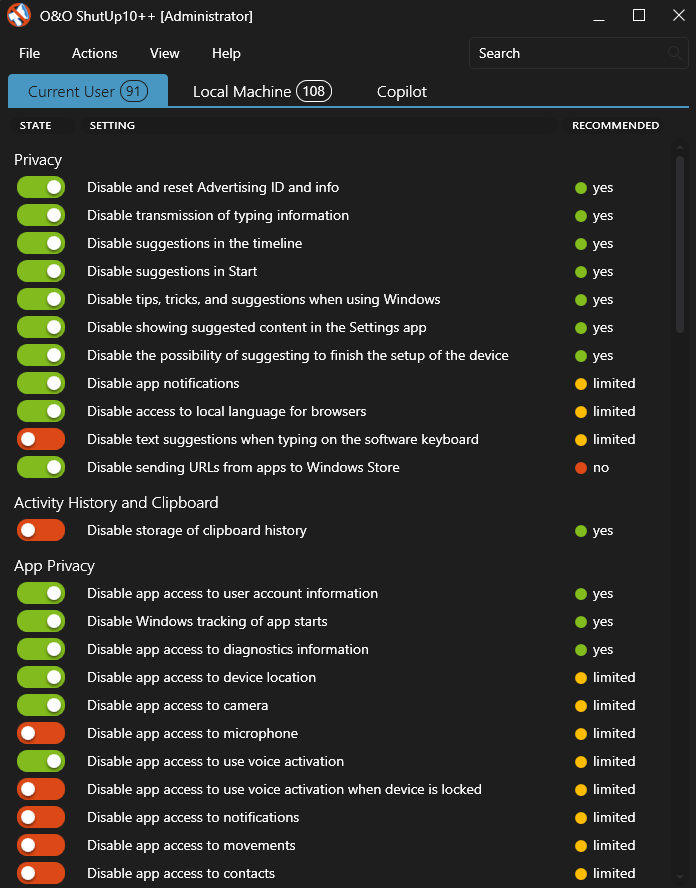Switch to the Local Machine tab
Image resolution: width=696 pixels, height=888 pixels.
point(262,91)
